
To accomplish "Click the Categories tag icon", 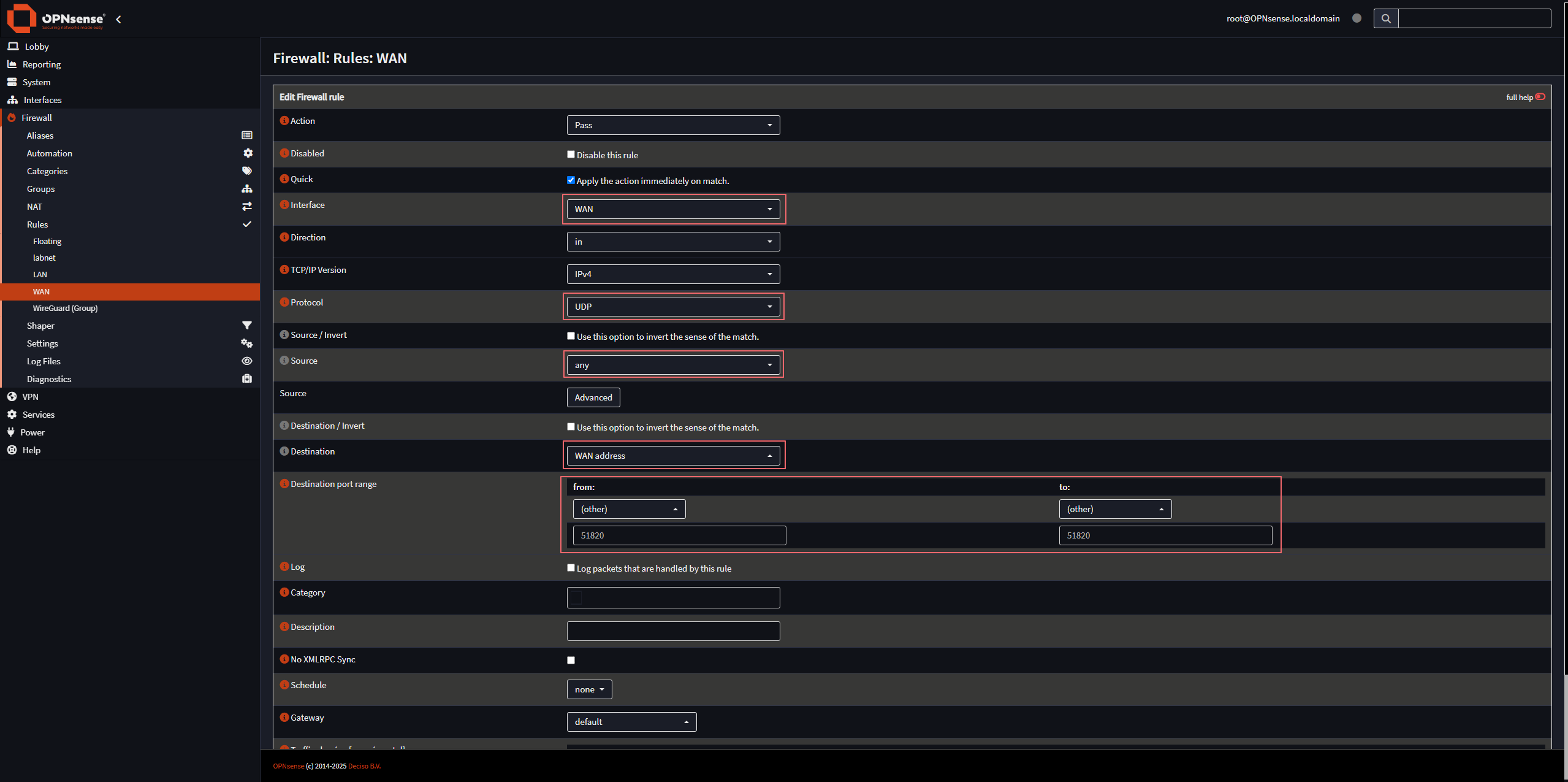I will pos(247,171).
